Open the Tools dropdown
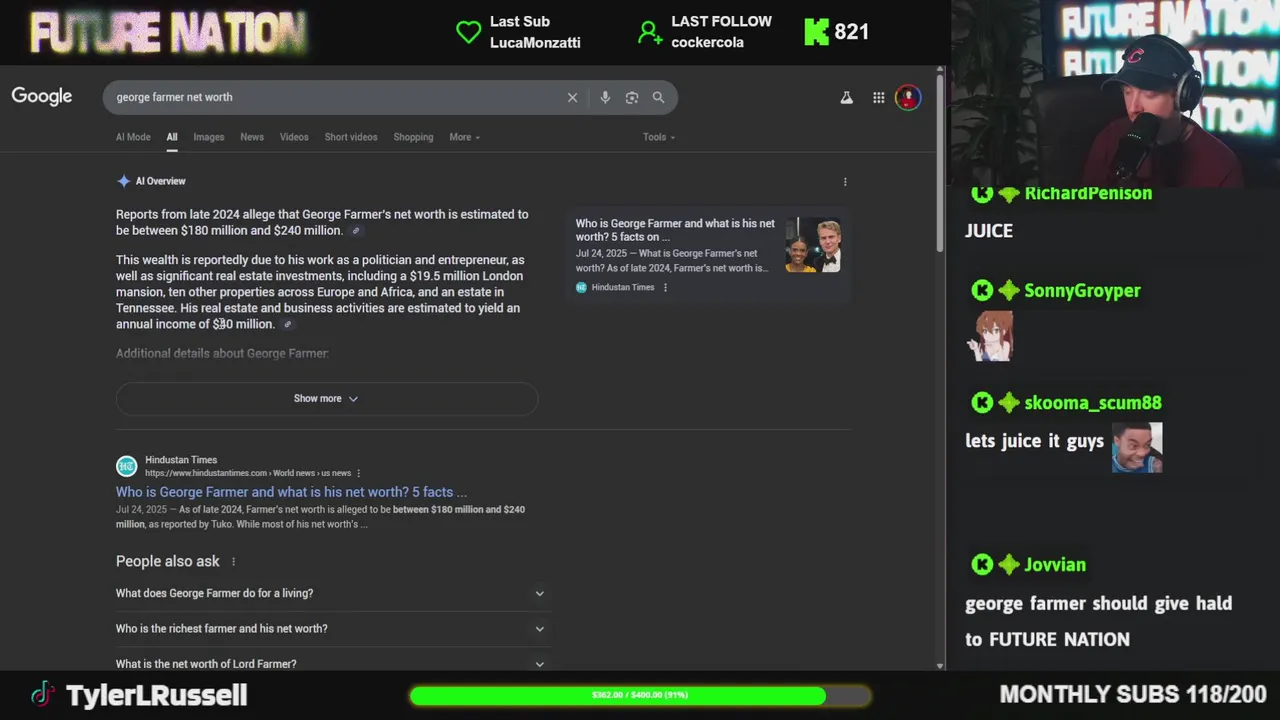This screenshot has width=1280, height=720. (x=659, y=137)
